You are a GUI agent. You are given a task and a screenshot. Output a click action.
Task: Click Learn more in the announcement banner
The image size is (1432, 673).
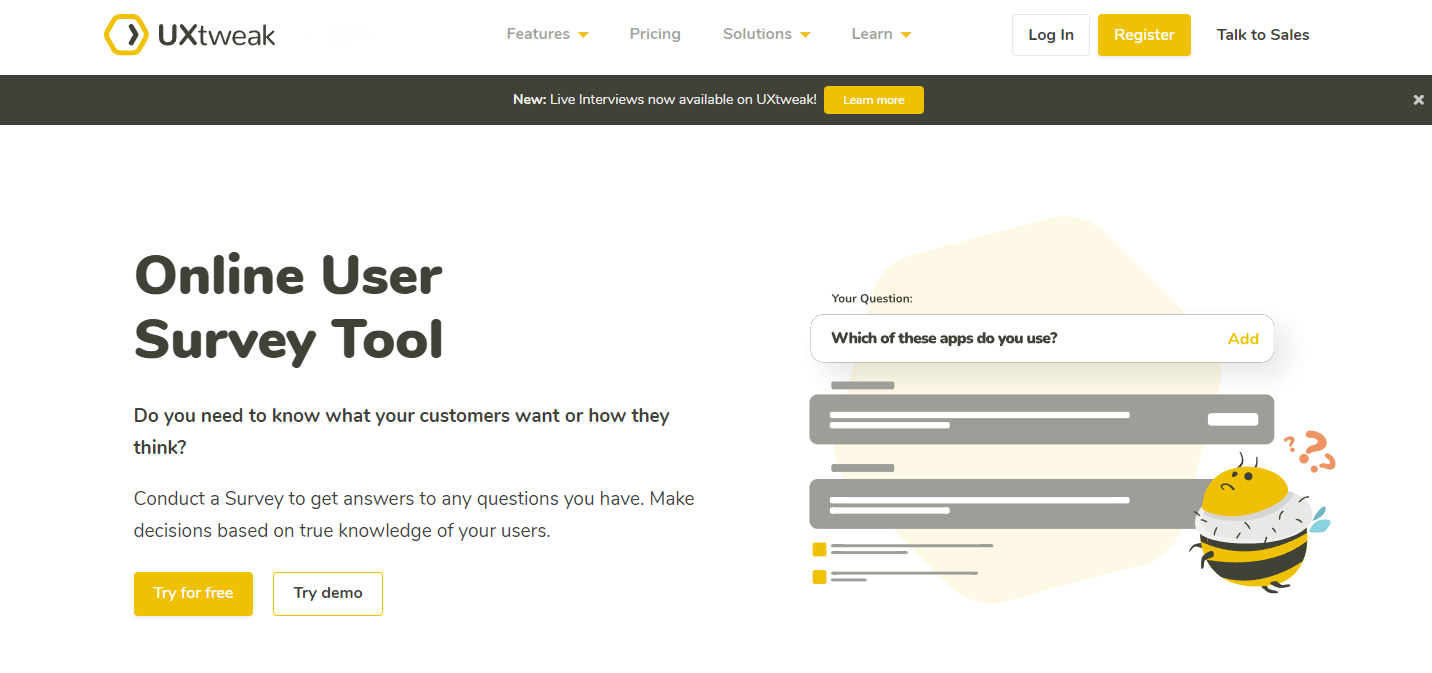click(x=873, y=100)
